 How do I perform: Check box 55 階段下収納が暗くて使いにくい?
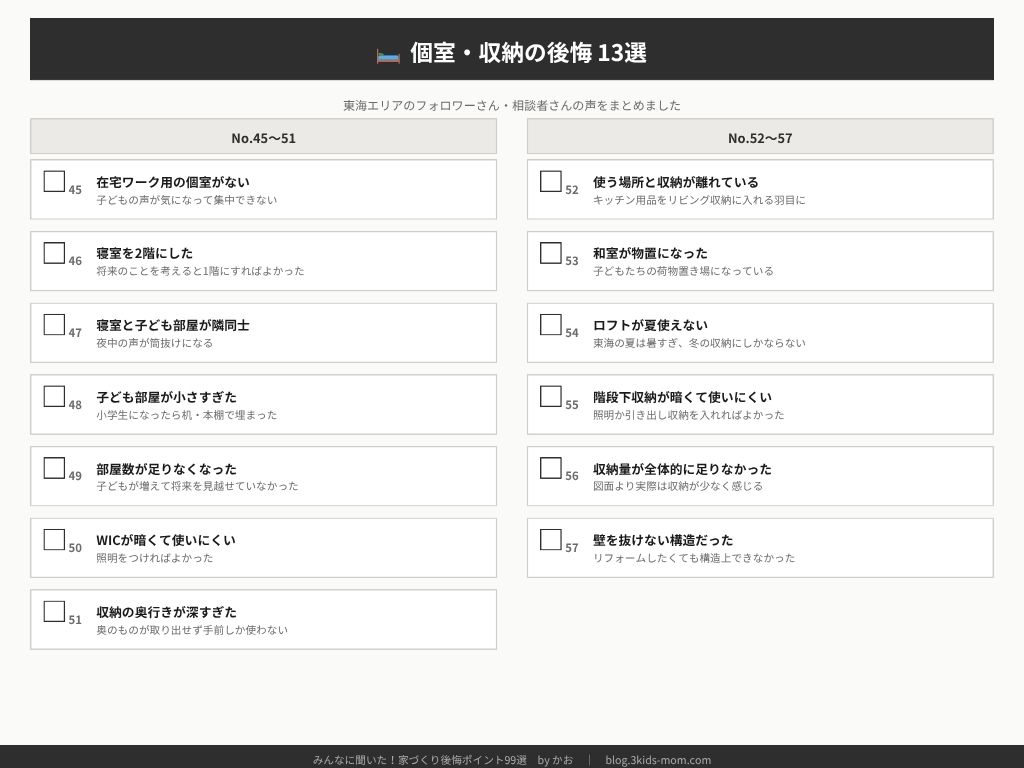coord(551,396)
